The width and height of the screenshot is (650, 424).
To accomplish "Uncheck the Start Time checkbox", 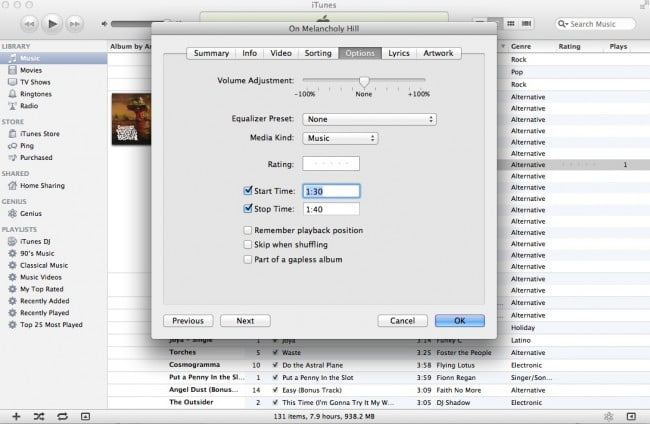I will [x=248, y=190].
